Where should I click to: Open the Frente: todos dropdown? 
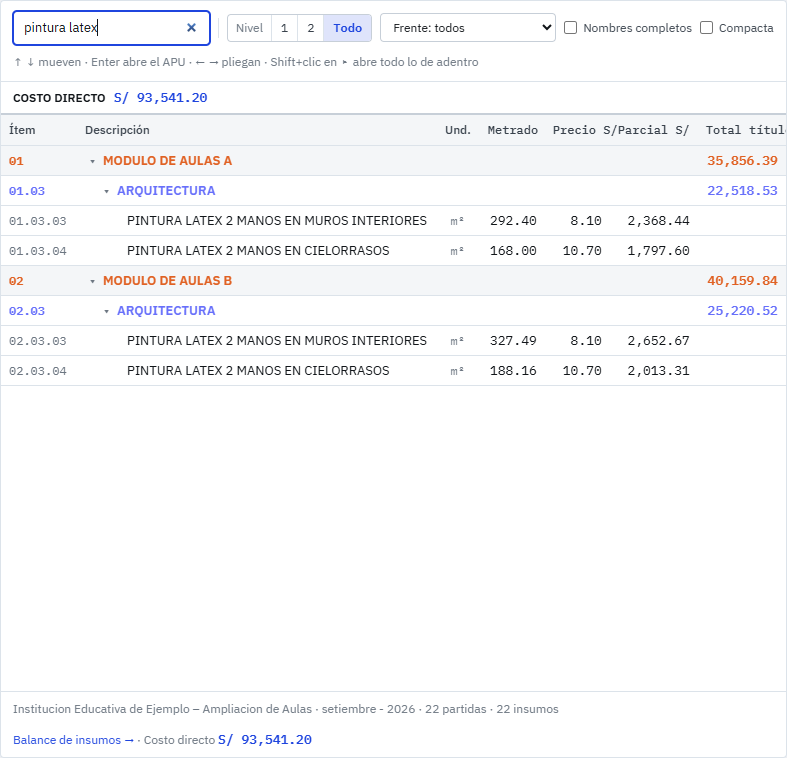coord(468,28)
